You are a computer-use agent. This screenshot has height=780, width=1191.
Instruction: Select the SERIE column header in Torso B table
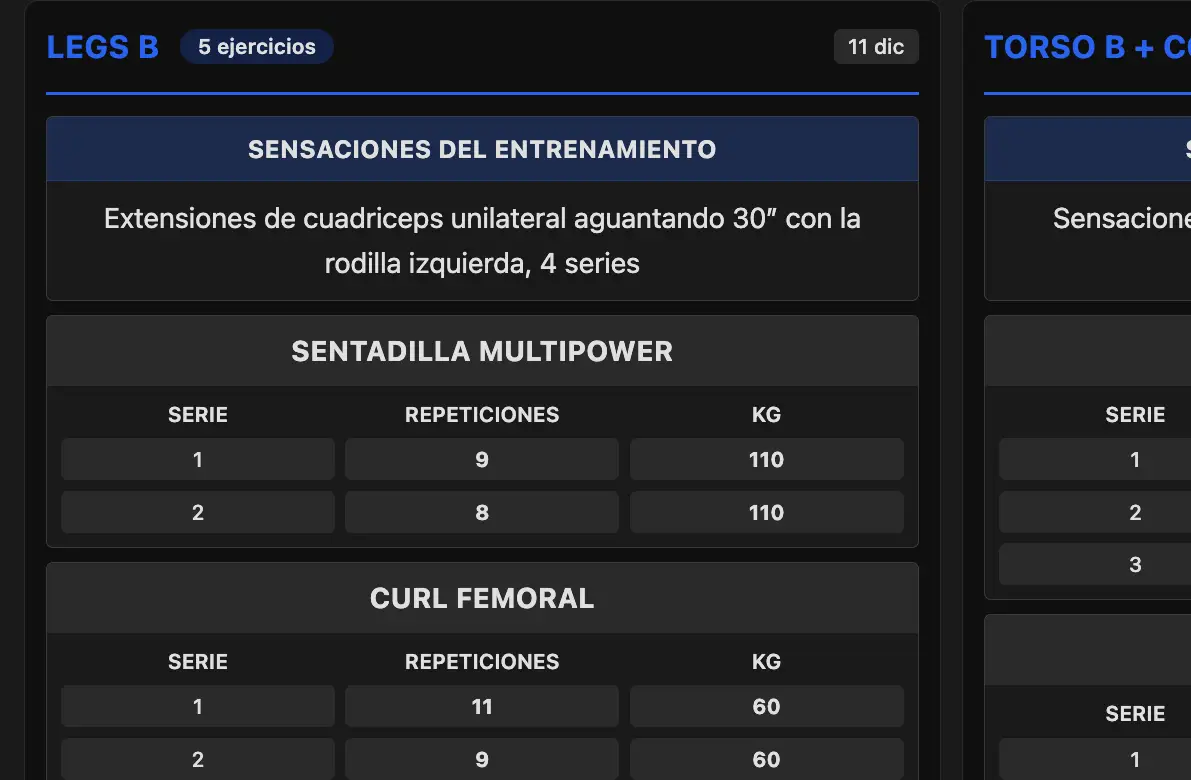pos(1135,414)
